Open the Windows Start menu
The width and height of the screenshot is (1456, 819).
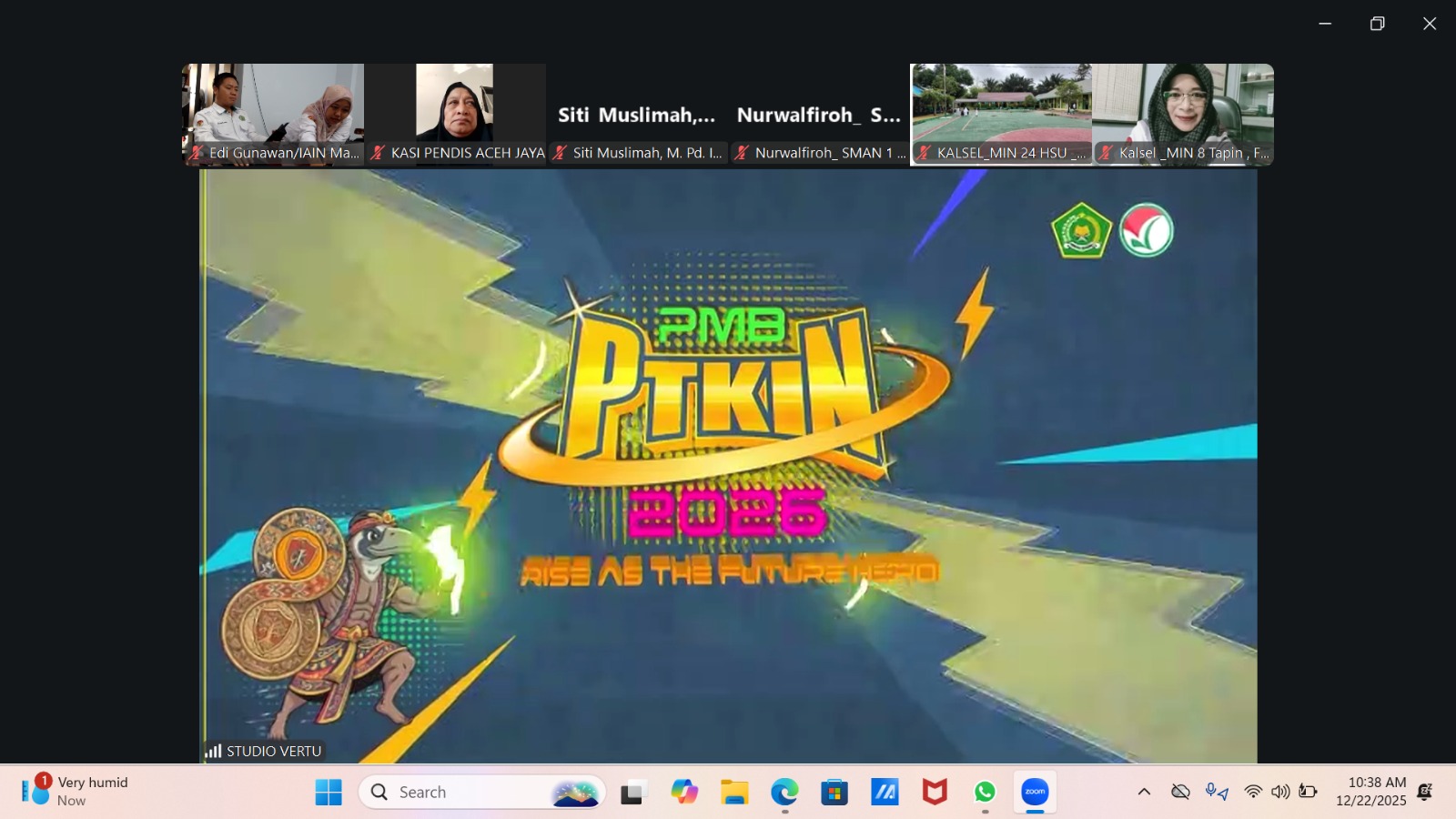pos(329,793)
